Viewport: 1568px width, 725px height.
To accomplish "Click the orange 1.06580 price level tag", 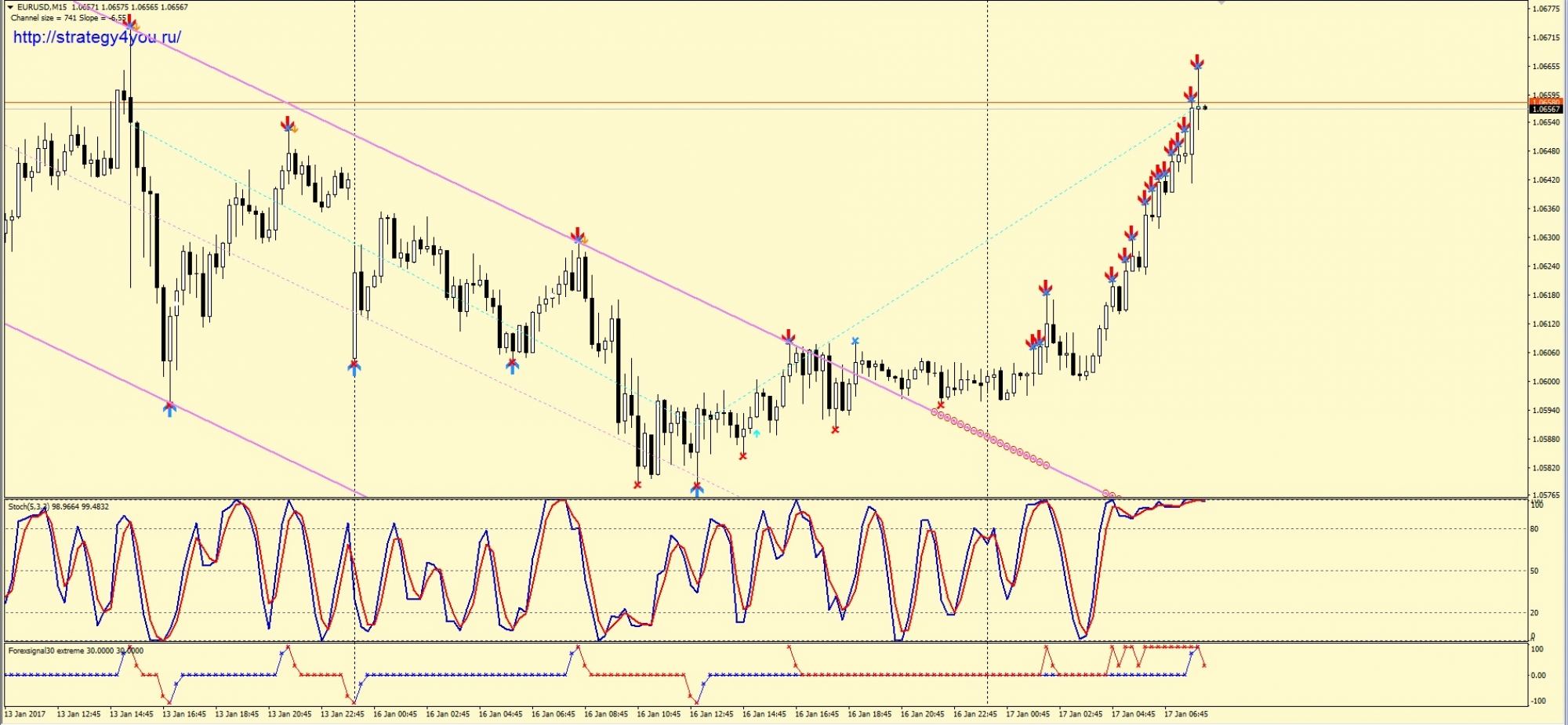I will tap(1544, 102).
